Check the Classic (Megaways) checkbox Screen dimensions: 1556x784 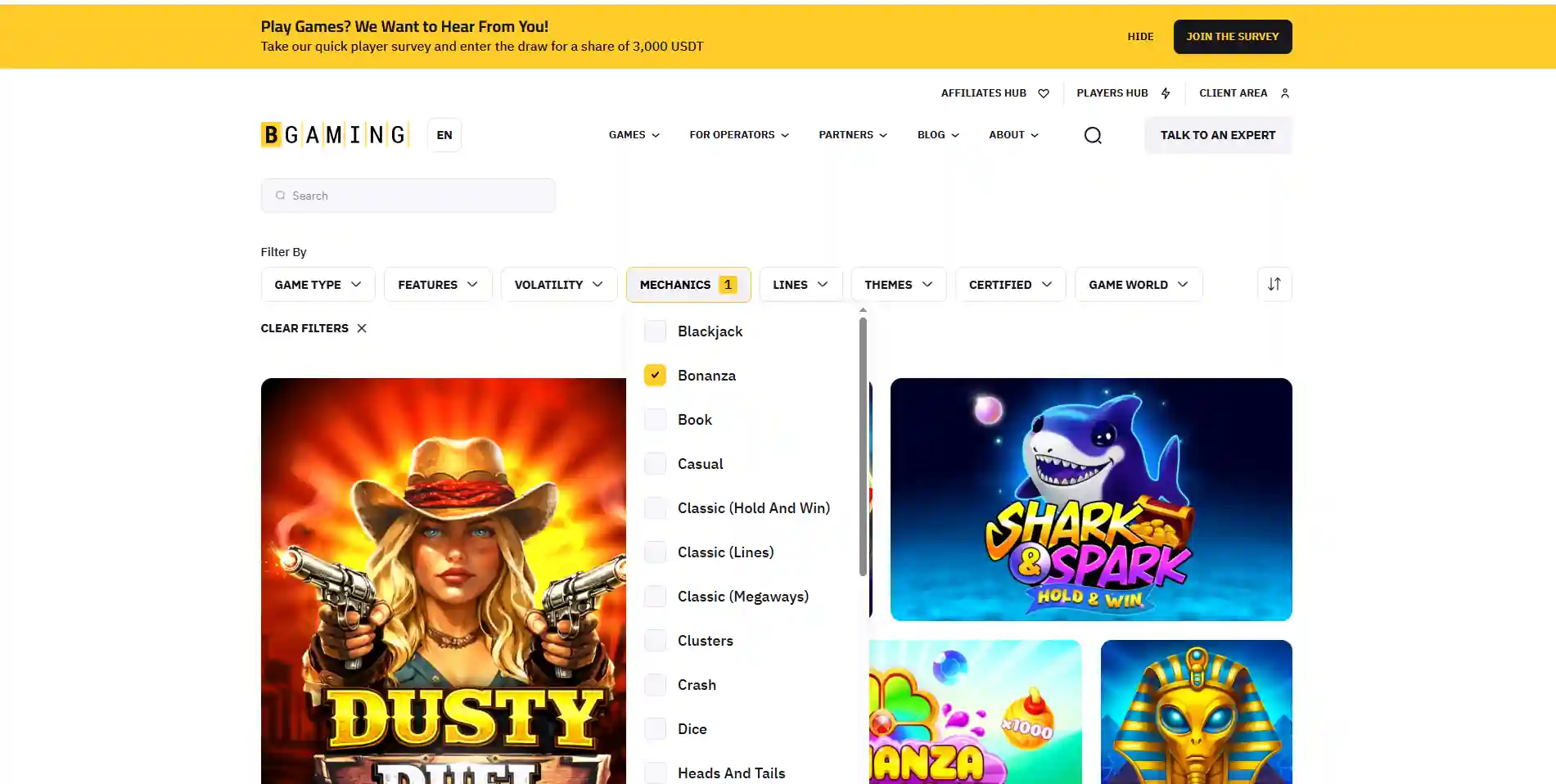tap(655, 597)
